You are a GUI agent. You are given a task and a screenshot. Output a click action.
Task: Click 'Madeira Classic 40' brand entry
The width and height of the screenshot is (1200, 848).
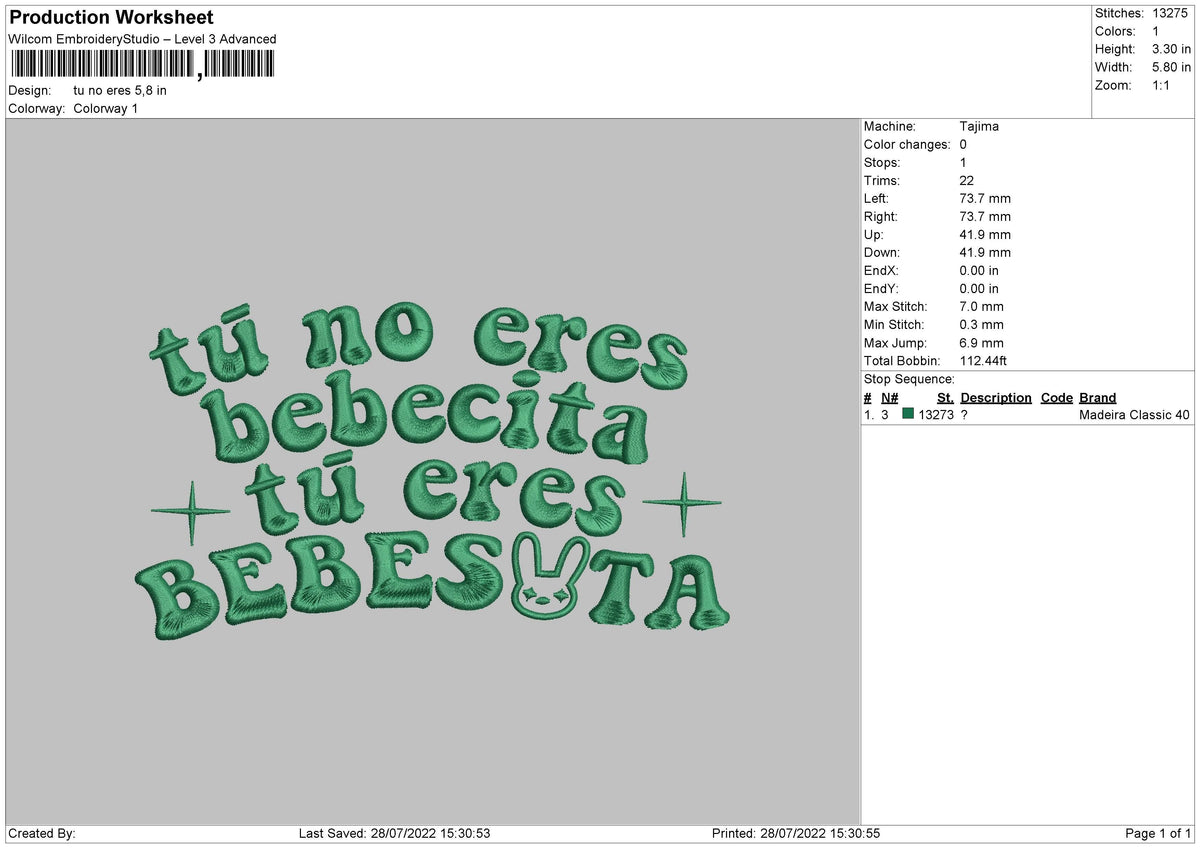(x=1135, y=414)
